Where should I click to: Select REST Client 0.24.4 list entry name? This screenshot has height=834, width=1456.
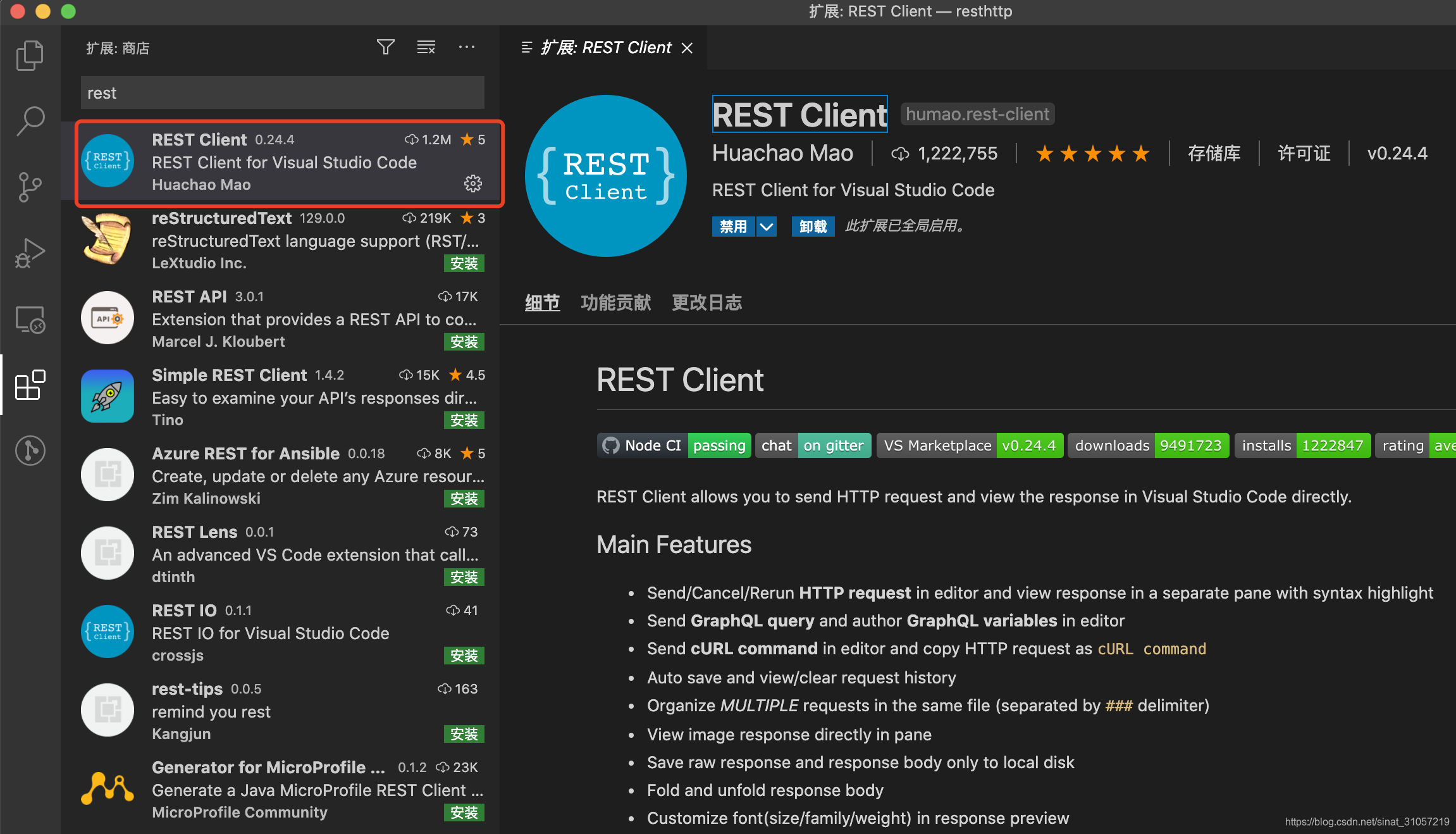199,139
